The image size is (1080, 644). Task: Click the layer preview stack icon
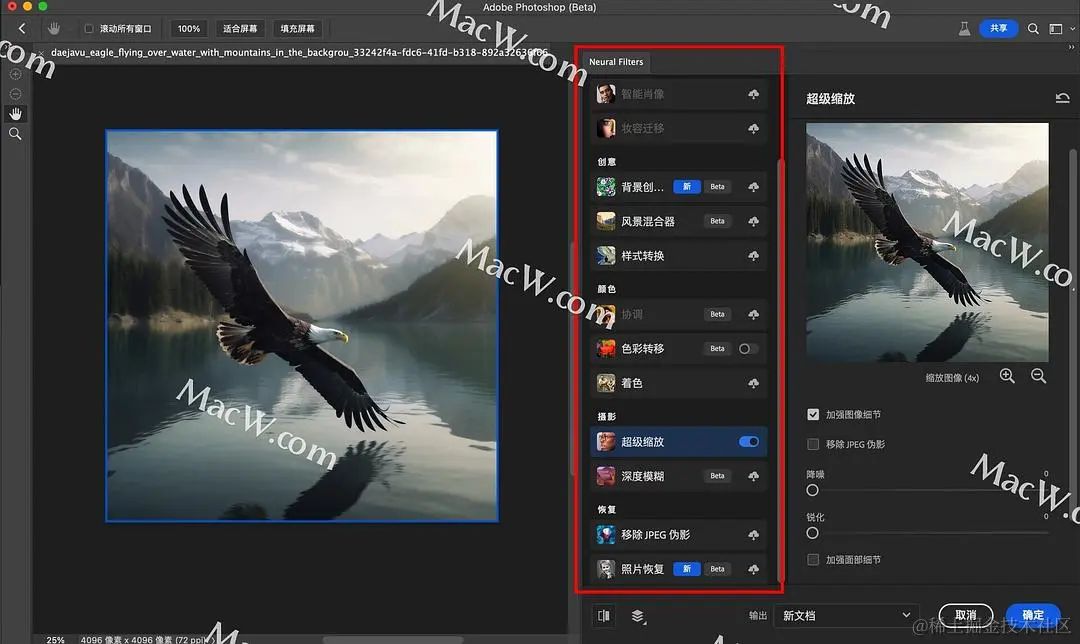638,616
